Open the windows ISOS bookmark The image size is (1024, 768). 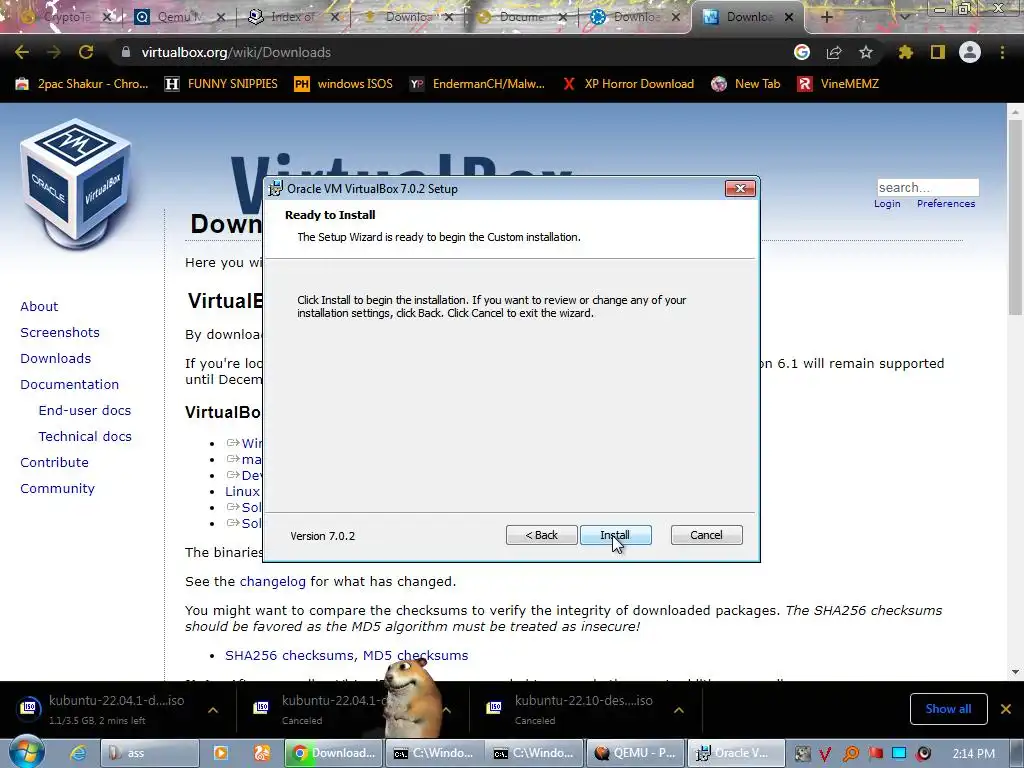(x=344, y=84)
